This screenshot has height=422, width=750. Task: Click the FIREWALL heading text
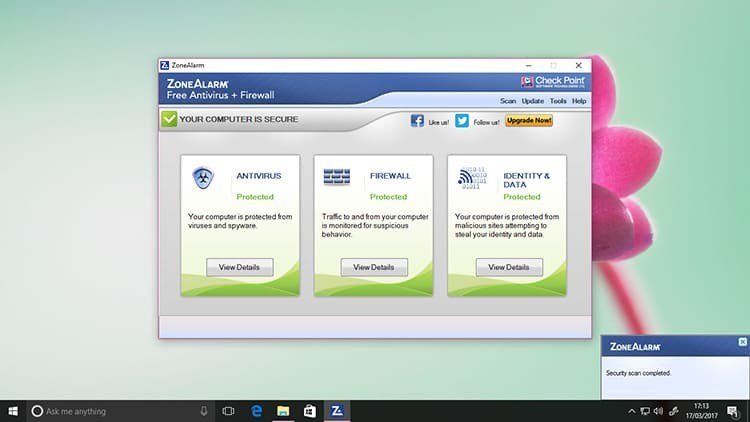coord(390,176)
